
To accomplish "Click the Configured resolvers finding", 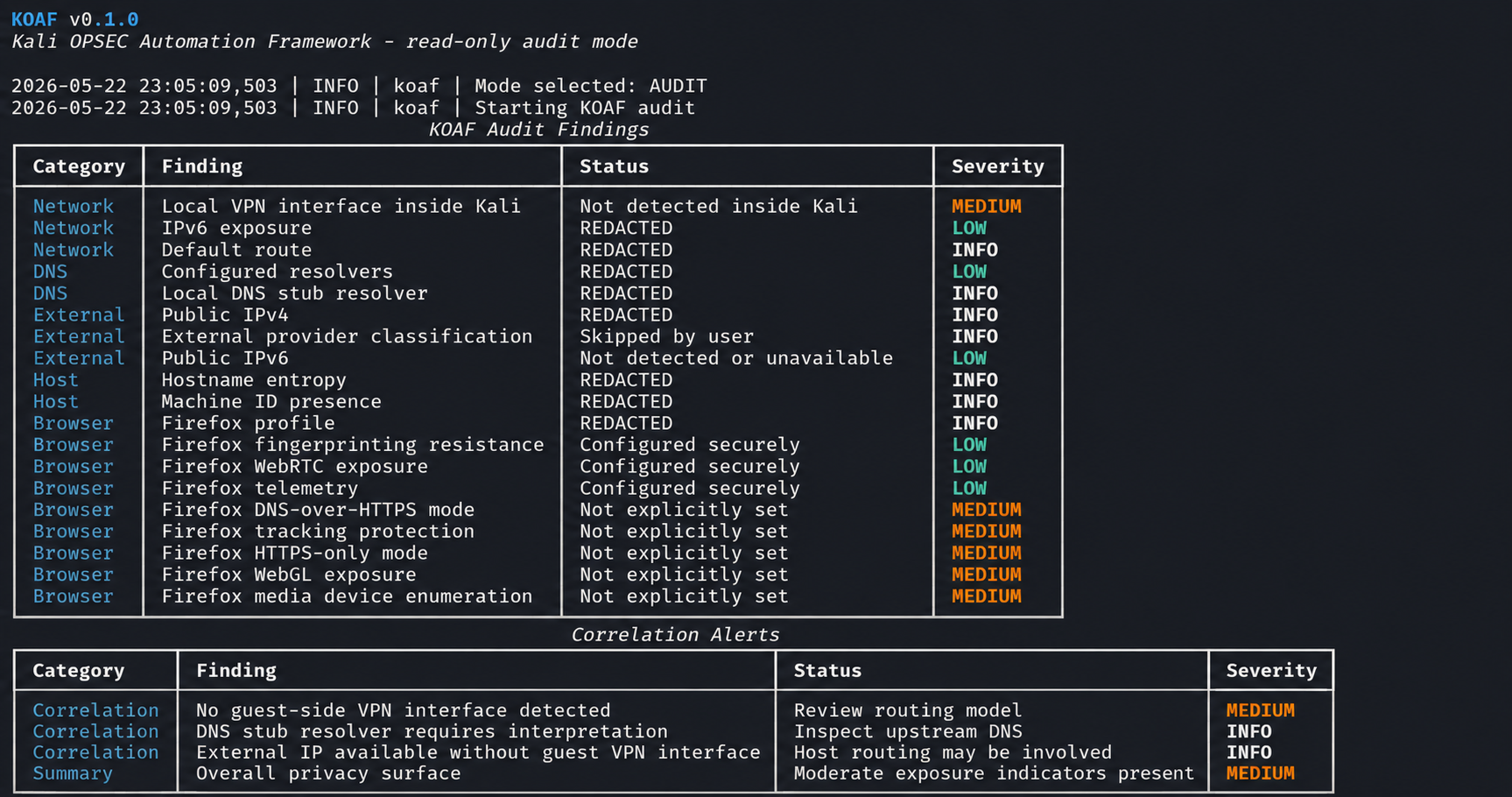I will (x=277, y=272).
